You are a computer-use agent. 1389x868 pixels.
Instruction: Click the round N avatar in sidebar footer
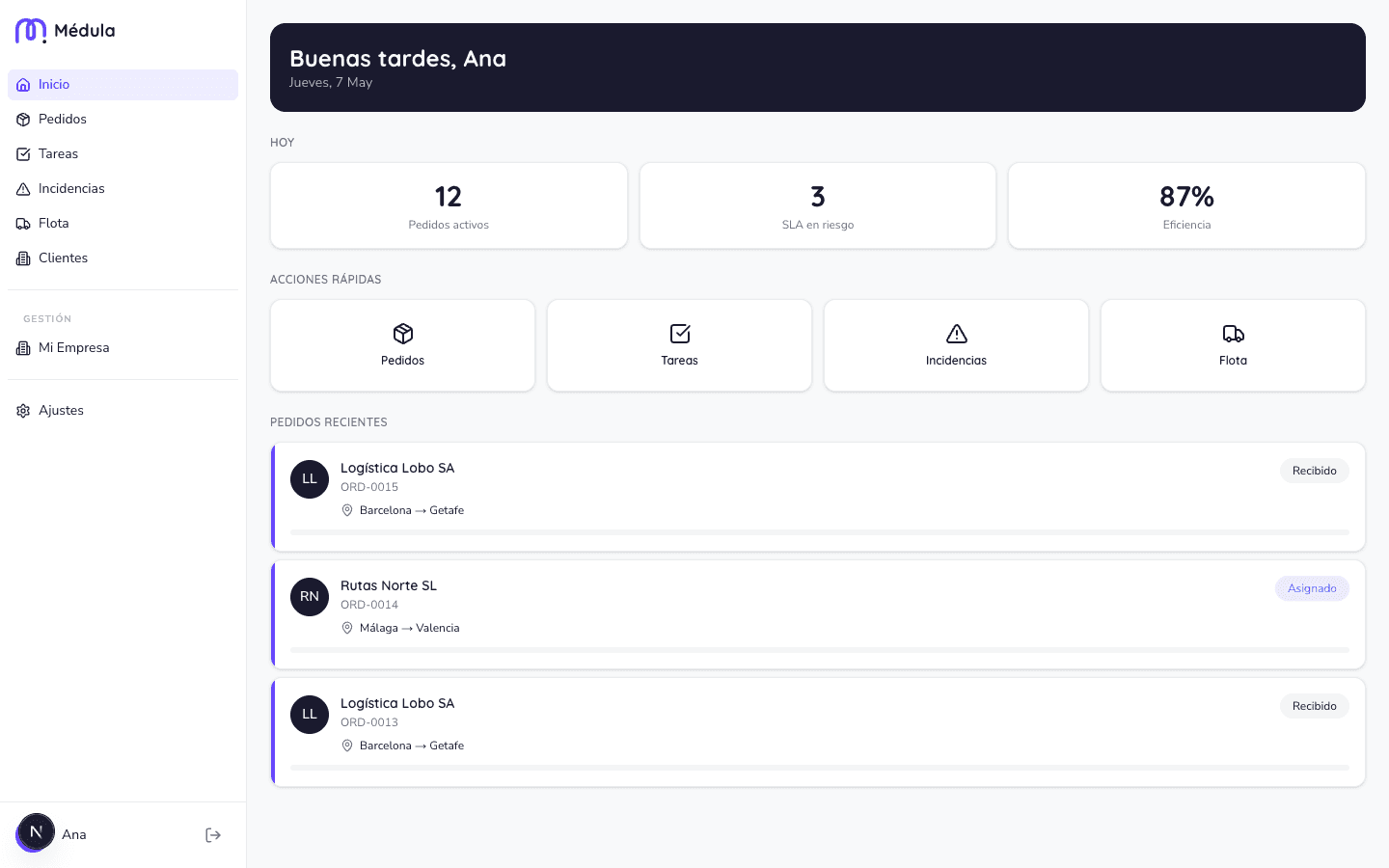click(x=36, y=832)
